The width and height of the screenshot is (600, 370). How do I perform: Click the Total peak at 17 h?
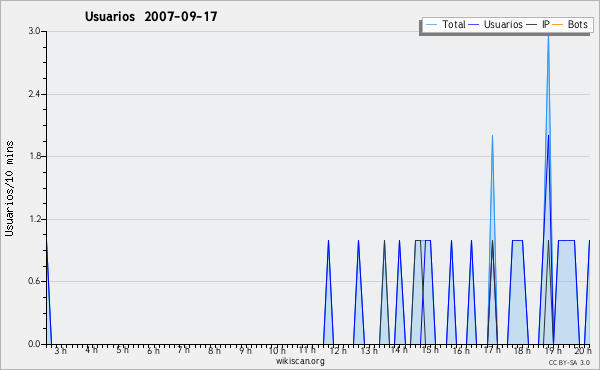pos(492,136)
